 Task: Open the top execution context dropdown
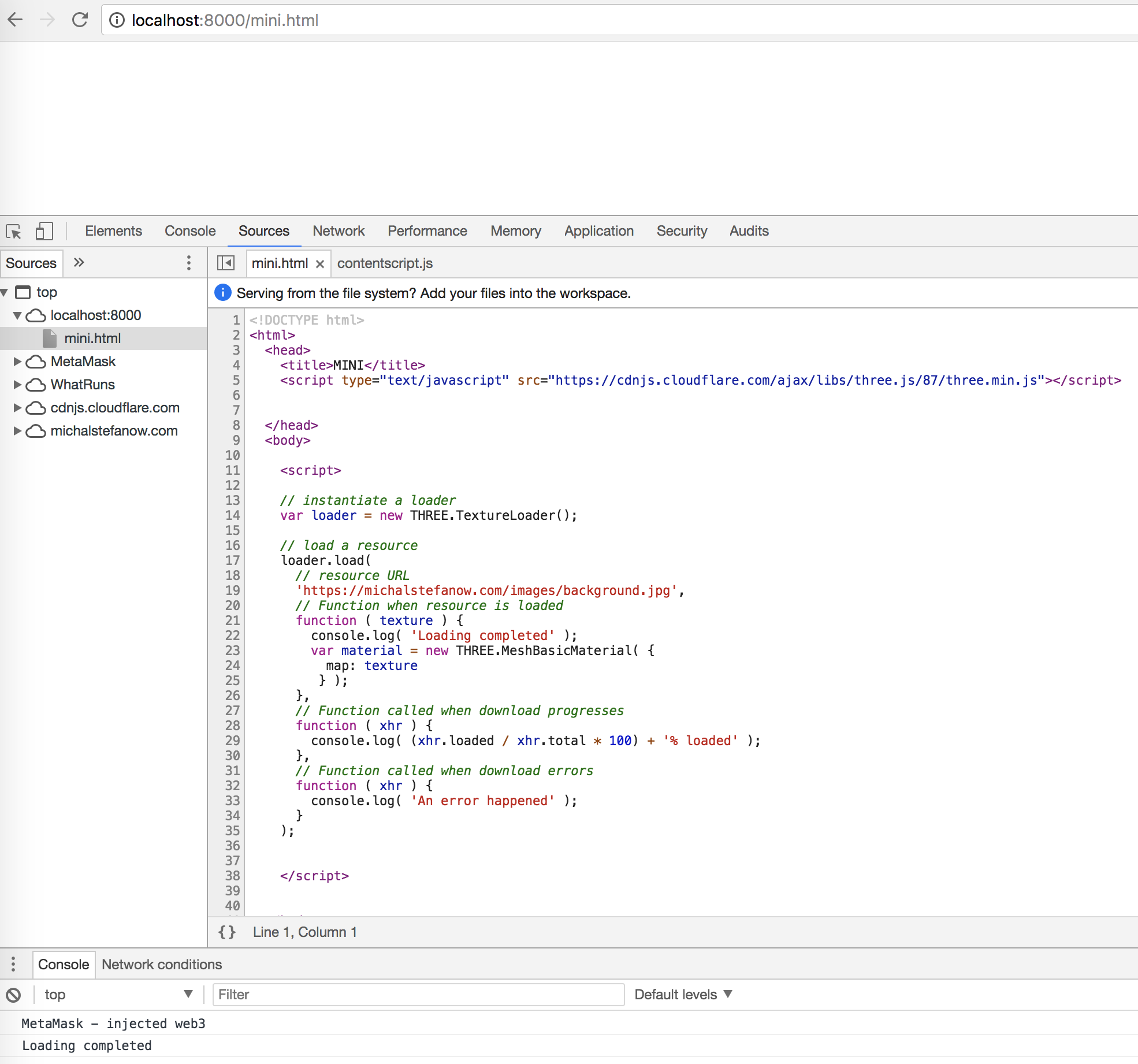point(116,994)
